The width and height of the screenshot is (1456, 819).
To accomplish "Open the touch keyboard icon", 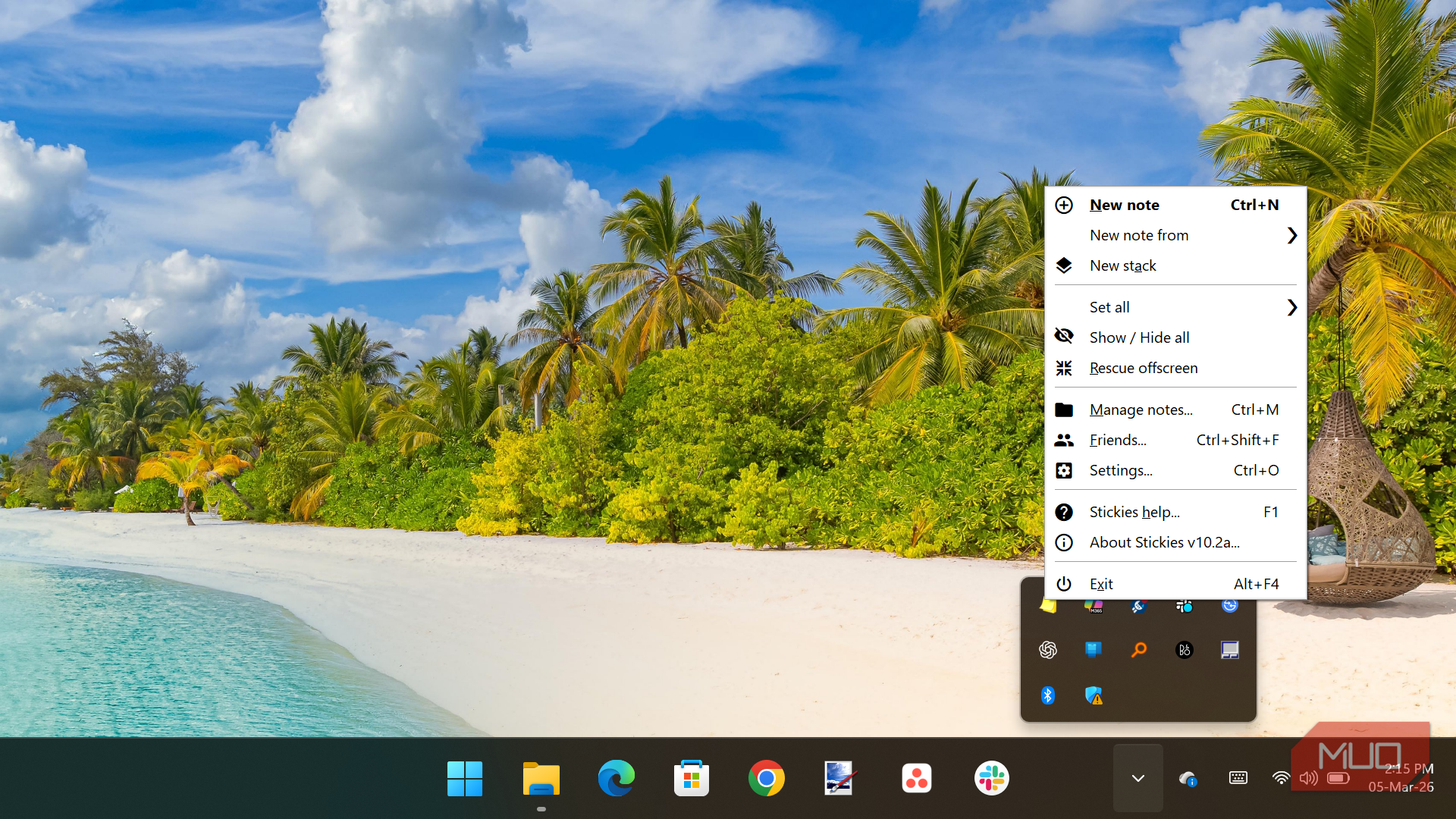I will pyautogui.click(x=1238, y=778).
